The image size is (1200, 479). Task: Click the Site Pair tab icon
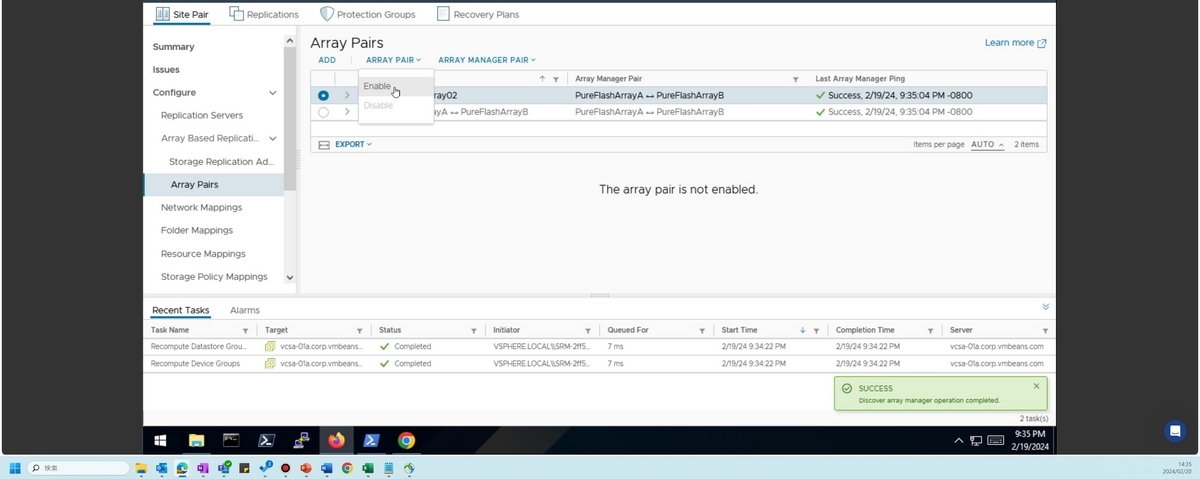point(162,14)
